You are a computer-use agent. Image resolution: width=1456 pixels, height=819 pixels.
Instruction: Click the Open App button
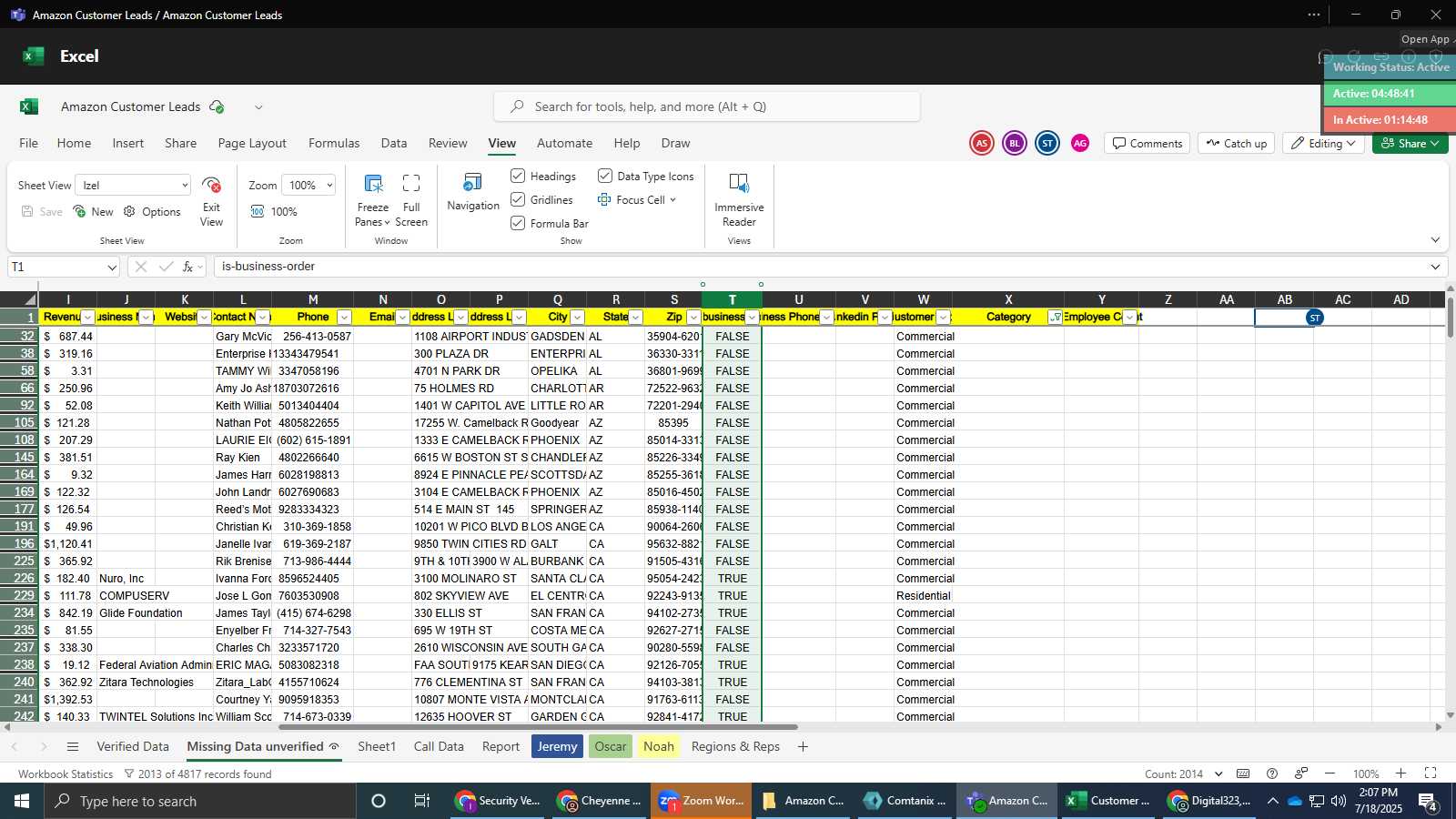tap(1425, 39)
